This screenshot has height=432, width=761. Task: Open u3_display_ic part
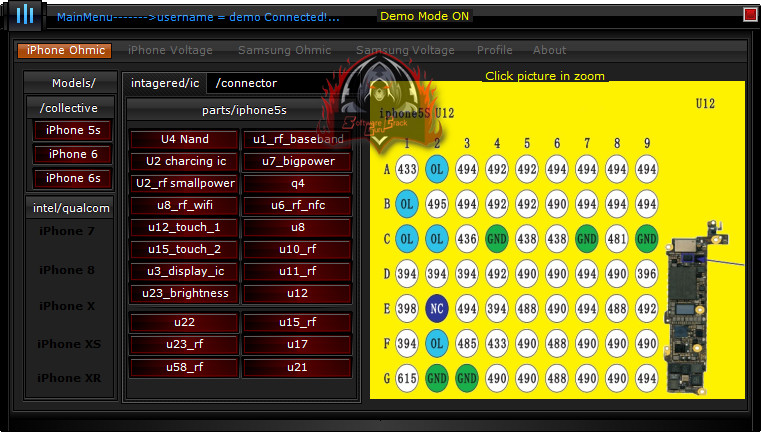click(184, 271)
